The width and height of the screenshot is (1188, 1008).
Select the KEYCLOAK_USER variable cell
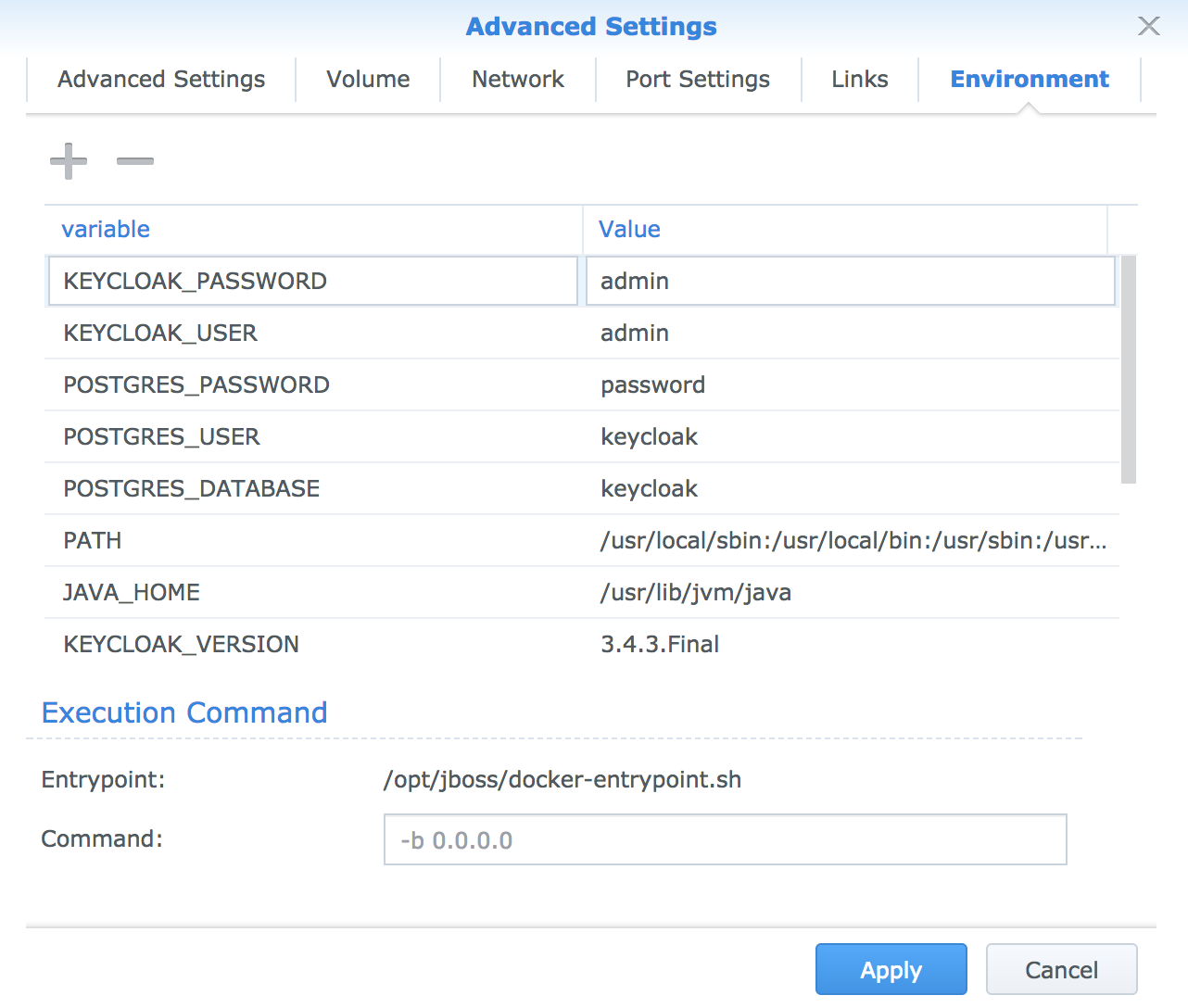313,333
